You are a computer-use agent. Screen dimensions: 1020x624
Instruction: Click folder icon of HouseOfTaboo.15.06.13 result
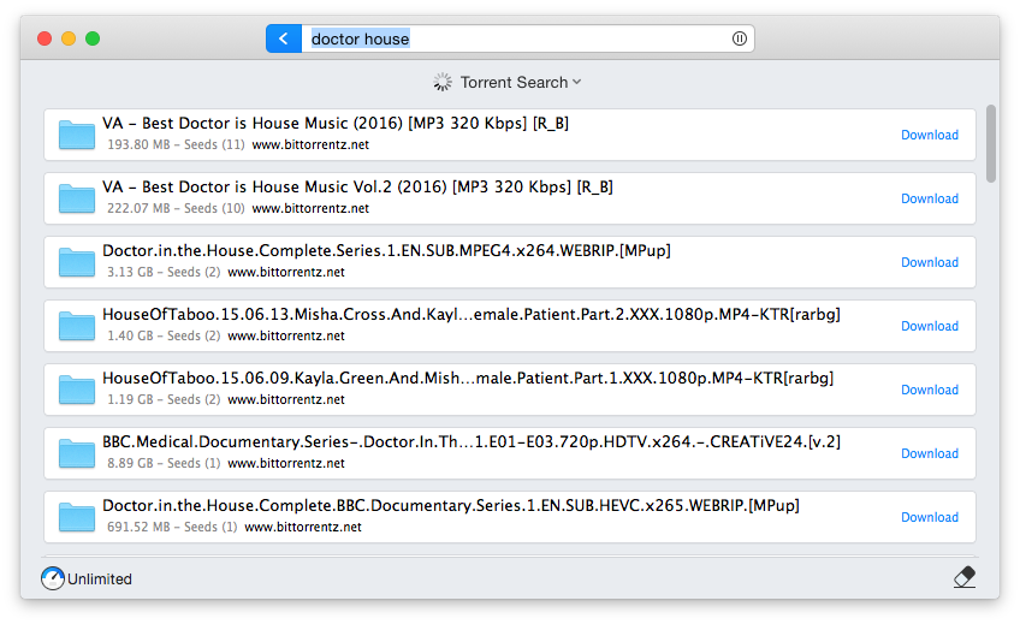77,326
